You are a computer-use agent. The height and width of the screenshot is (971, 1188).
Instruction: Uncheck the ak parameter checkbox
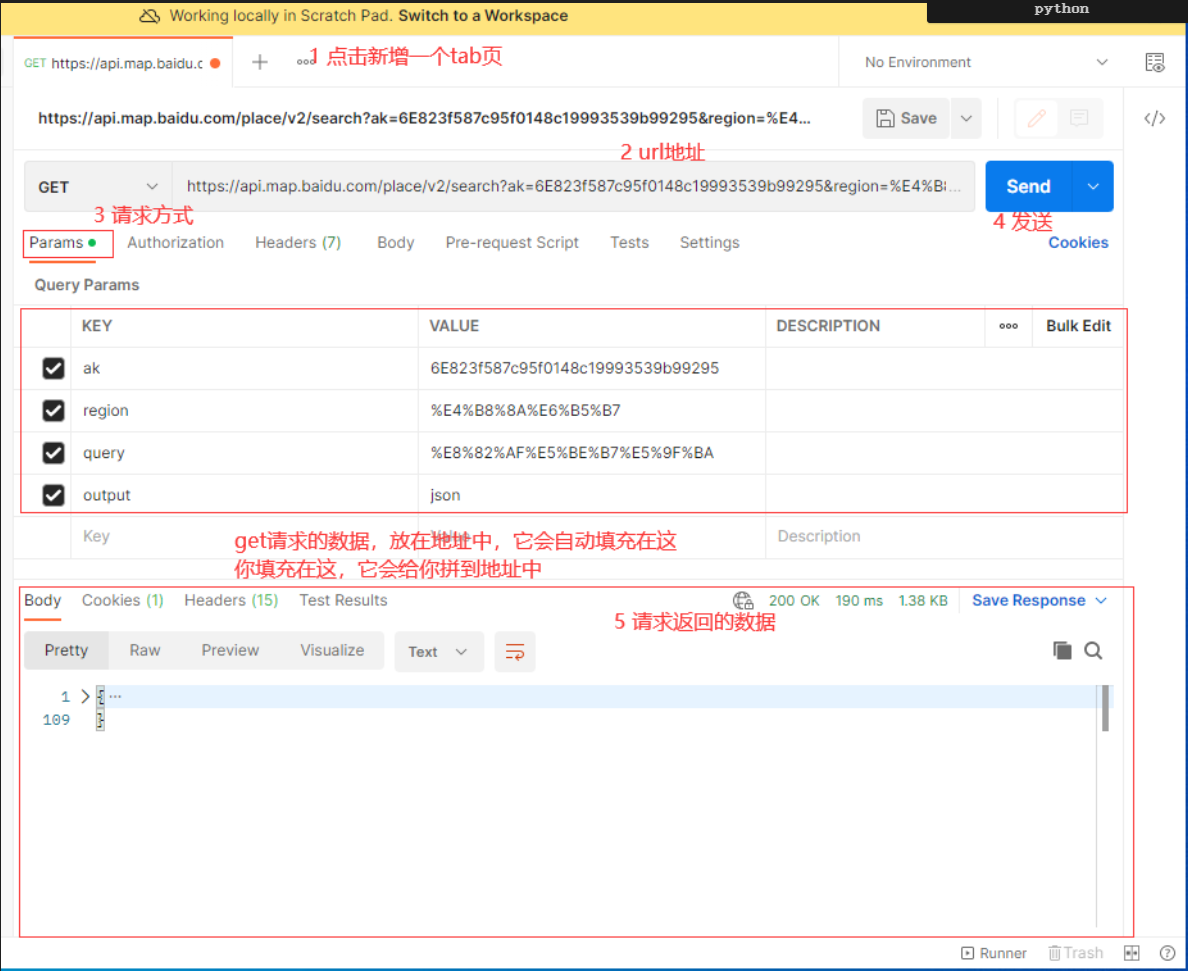[53, 368]
